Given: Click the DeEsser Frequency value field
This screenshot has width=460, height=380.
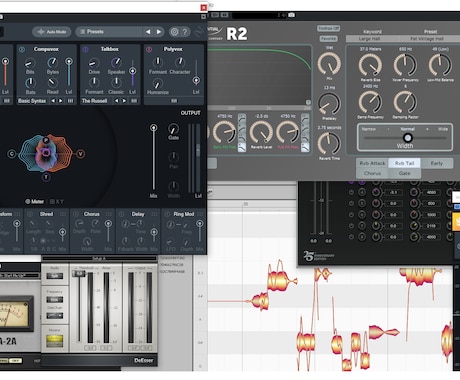Looking at the screenshot, I should click(54, 300).
